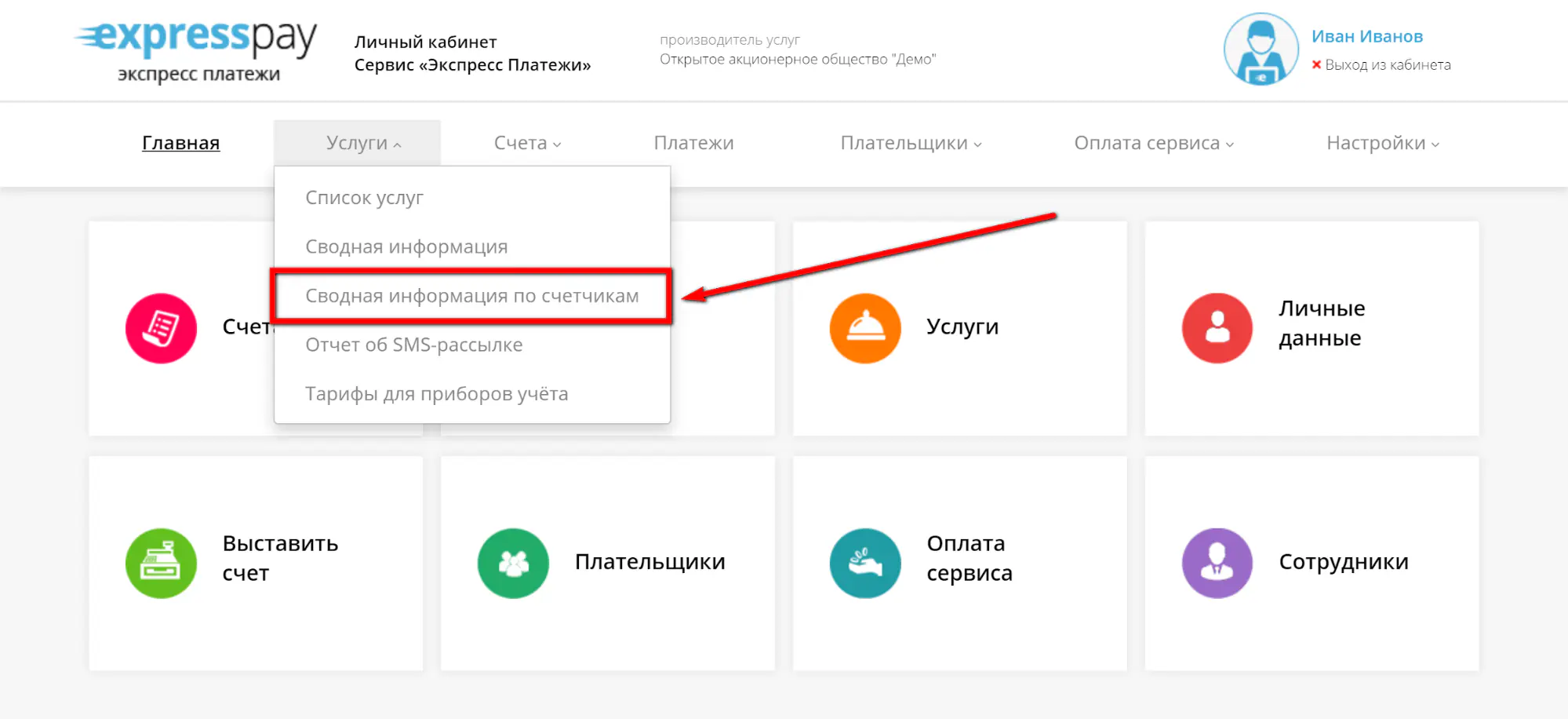Click the Личные данные person icon

coord(1216,327)
